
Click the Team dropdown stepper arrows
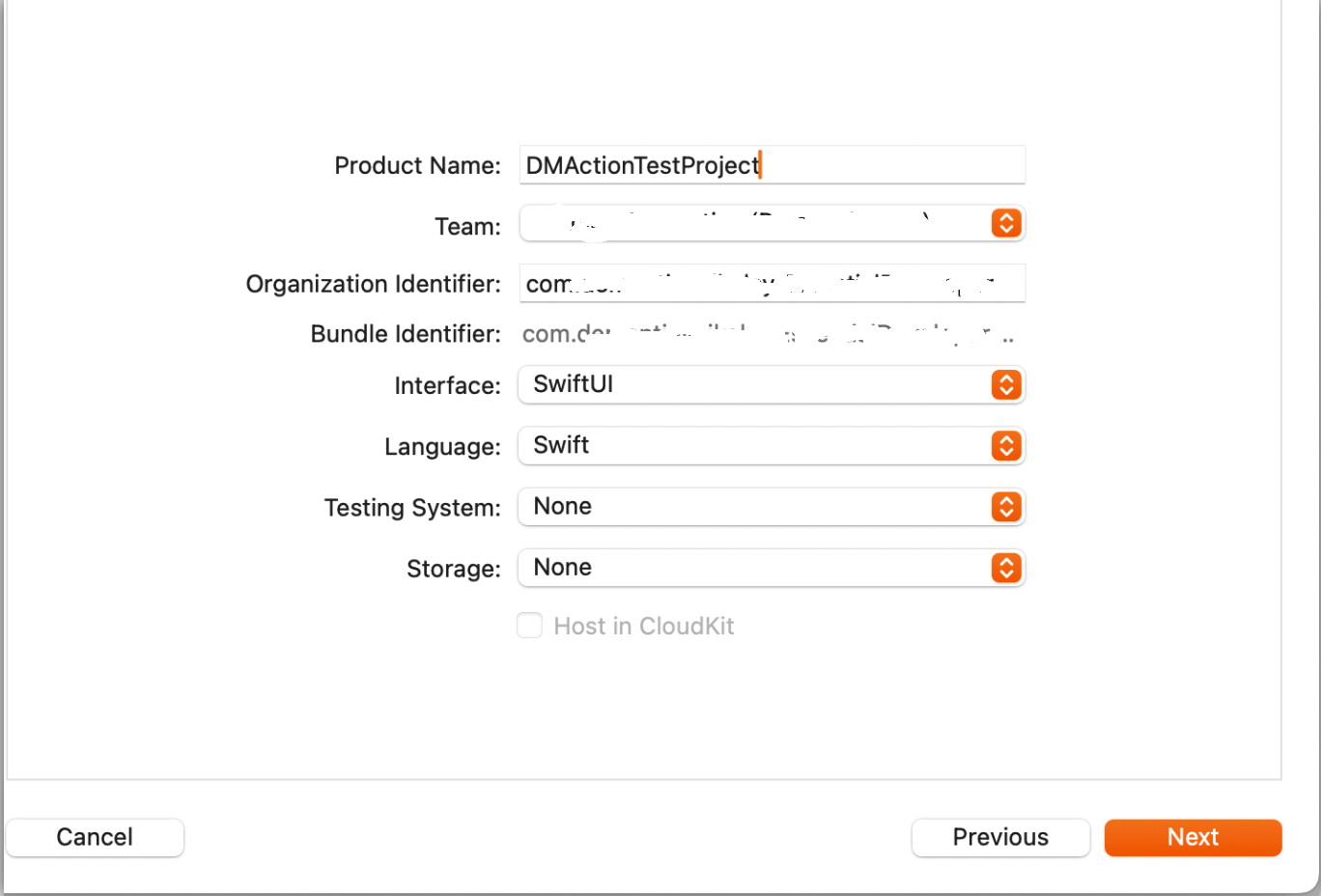[x=1006, y=223]
